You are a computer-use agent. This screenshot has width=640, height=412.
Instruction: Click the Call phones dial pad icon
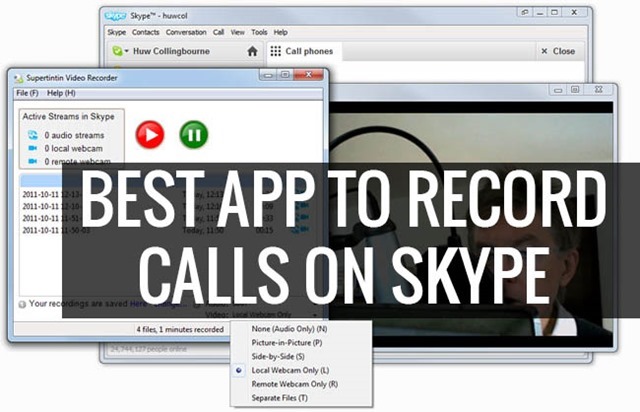point(276,51)
